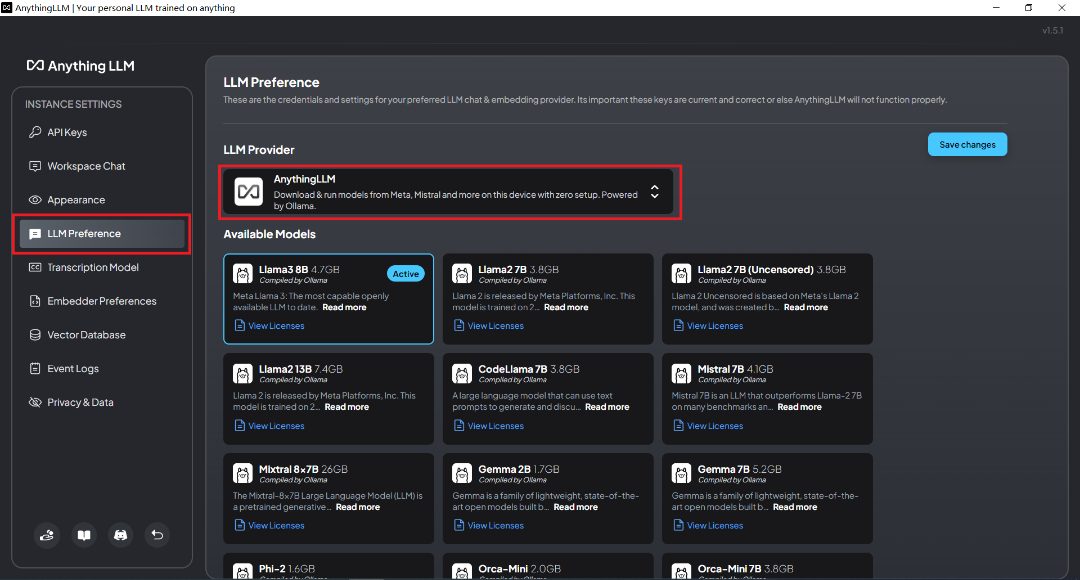Click the Llama3 8B llama avatar

click(x=242, y=273)
